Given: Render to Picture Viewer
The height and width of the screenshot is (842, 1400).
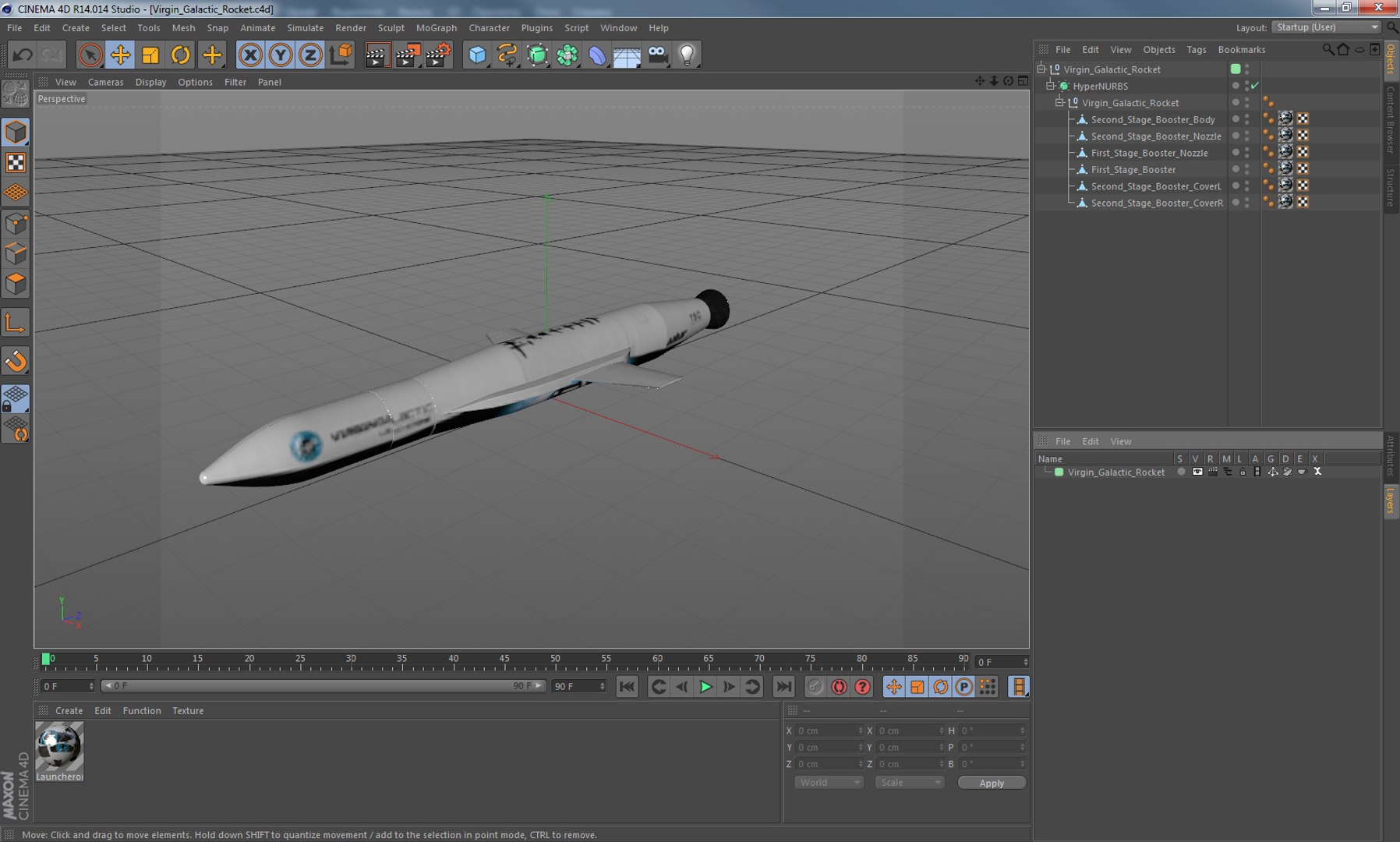Looking at the screenshot, I should pyautogui.click(x=408, y=55).
